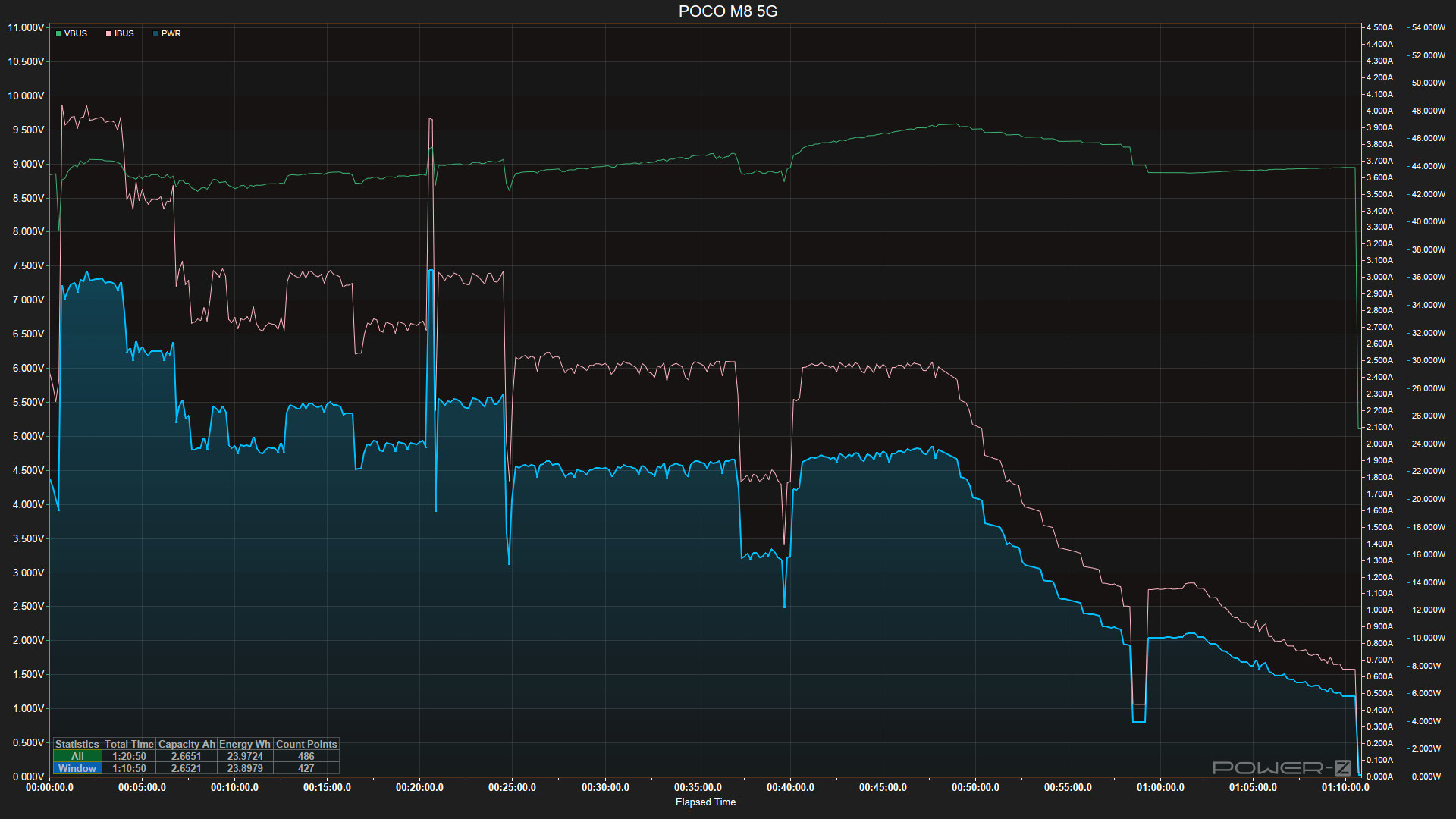Toggle the IBUS series legend label
The image size is (1456, 819).
(124, 33)
